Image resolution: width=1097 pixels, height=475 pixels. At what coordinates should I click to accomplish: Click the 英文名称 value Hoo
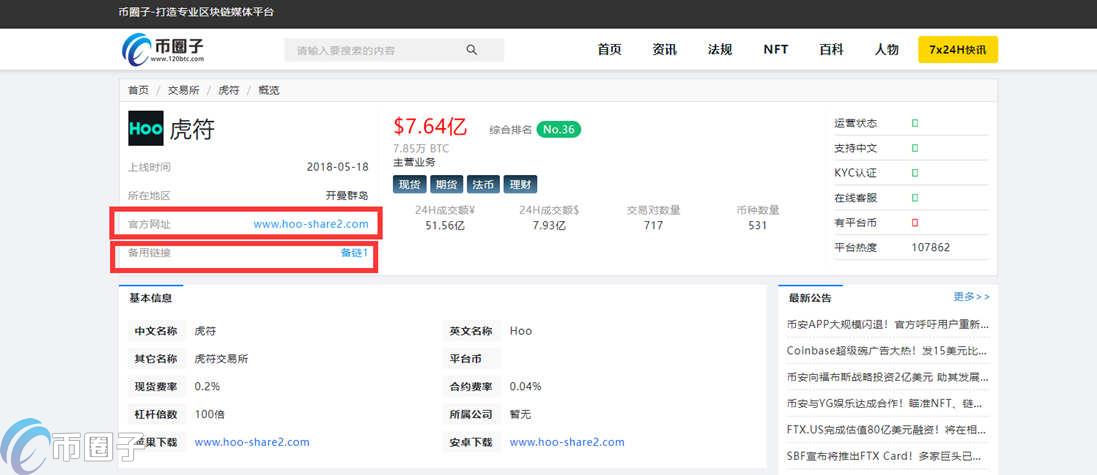click(521, 331)
